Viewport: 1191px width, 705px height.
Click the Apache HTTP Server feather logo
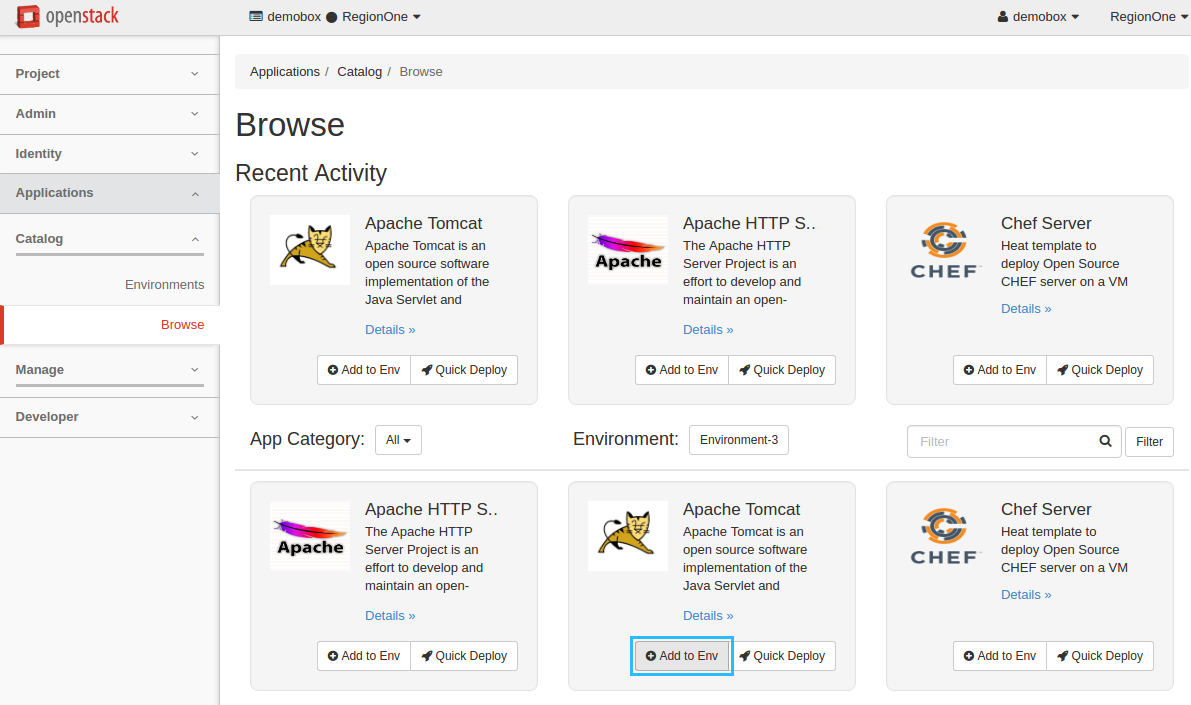pos(627,249)
